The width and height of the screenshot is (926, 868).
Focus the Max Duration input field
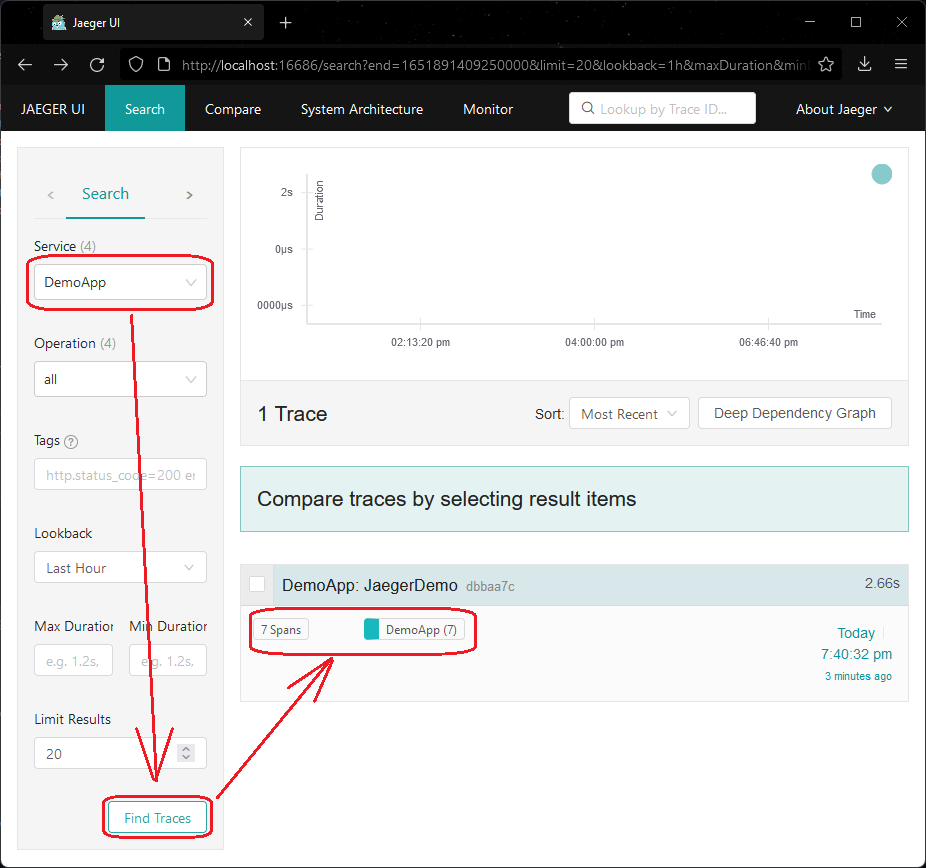pyautogui.click(x=73, y=661)
